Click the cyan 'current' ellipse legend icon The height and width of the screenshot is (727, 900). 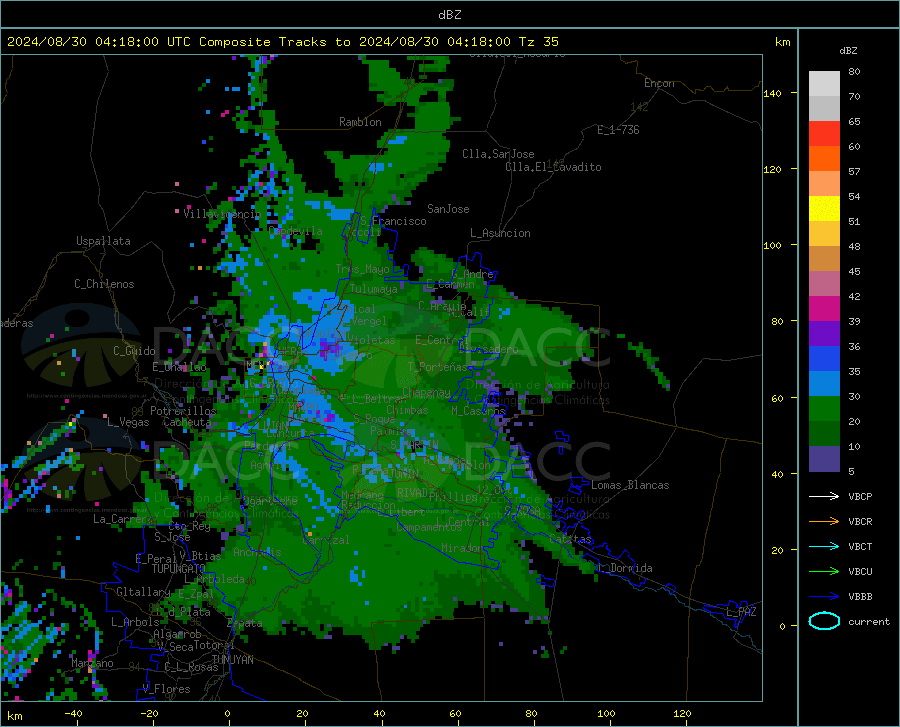824,621
